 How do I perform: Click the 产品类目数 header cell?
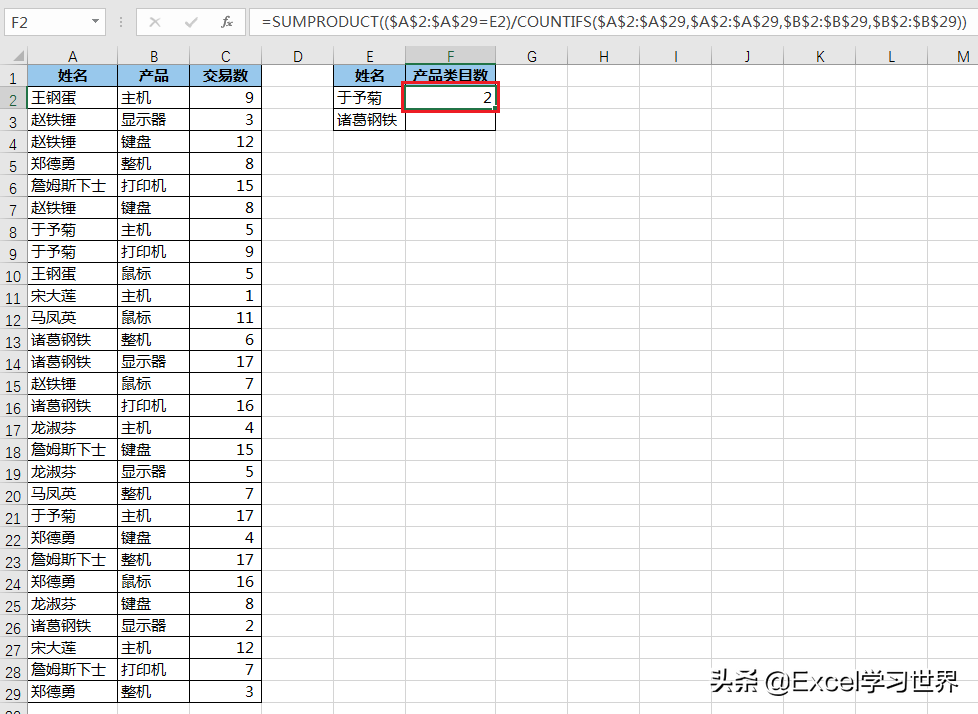[x=450, y=75]
